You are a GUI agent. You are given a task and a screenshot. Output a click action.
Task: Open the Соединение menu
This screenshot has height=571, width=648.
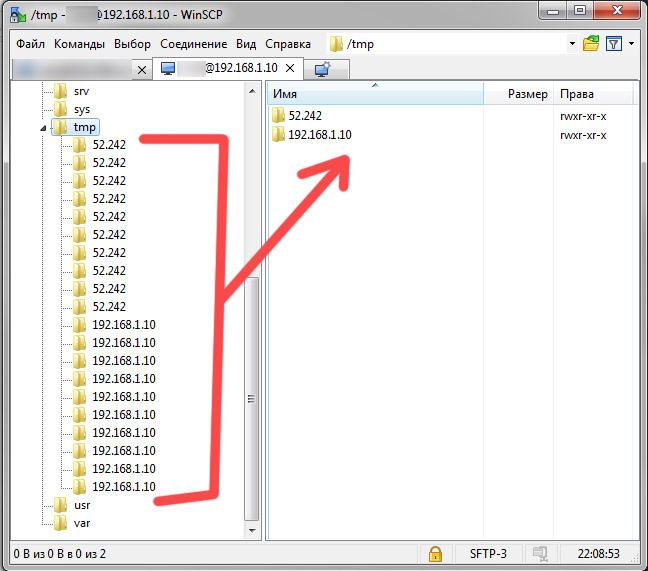click(193, 44)
